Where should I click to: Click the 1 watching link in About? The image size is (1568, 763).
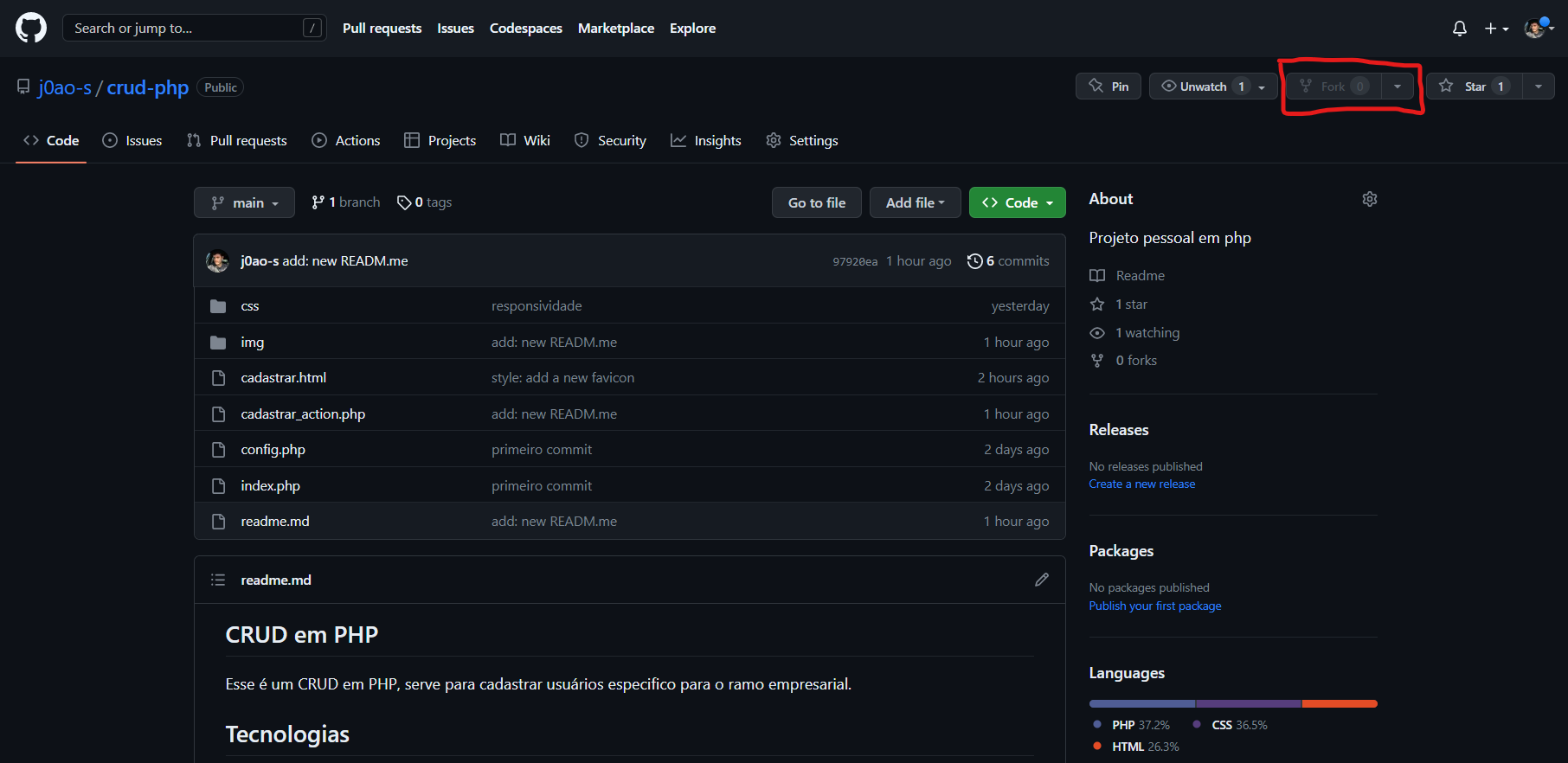point(1134,332)
